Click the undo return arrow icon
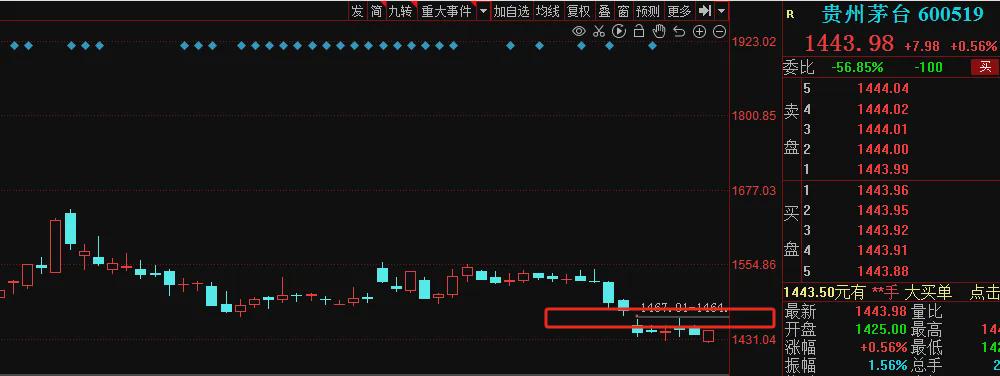Screen dimensions: 1000x376 pyautogui.click(x=680, y=31)
